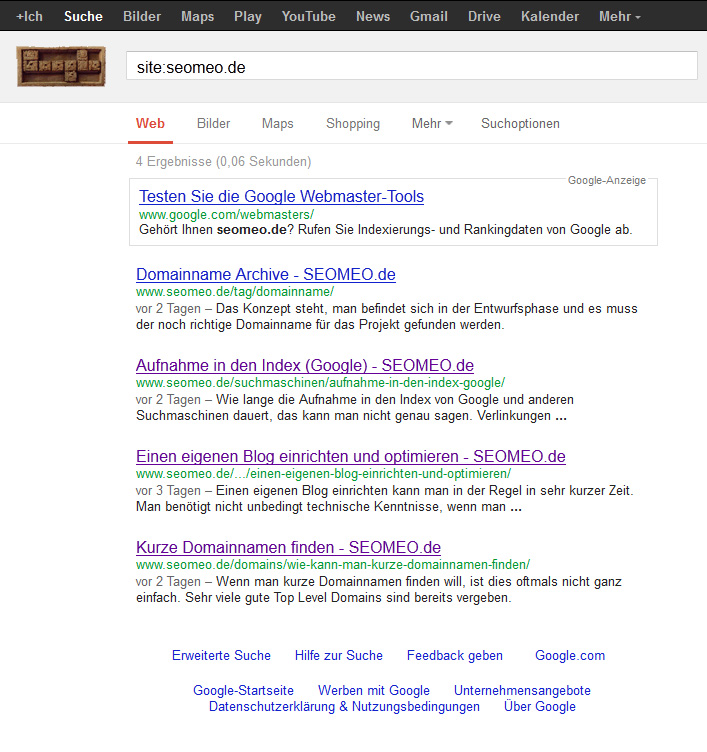Open Über Google
707x752 pixels.
tap(540, 707)
